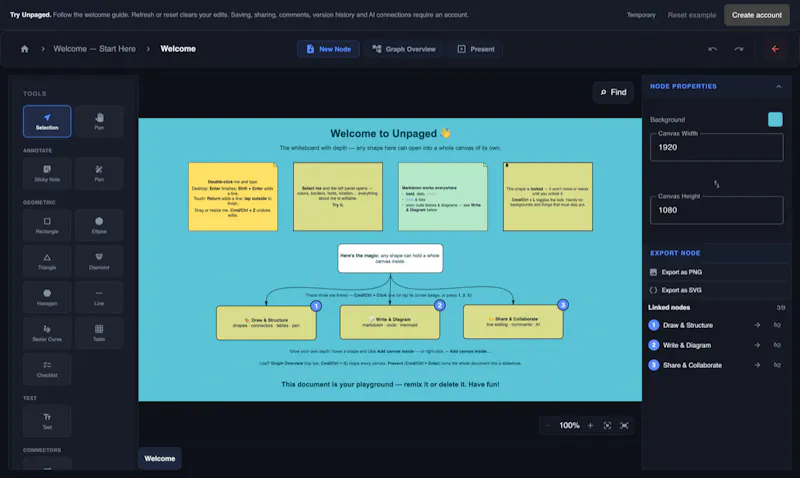800x478 pixels.
Task: Unlink the Write & Diagram node
Action: coord(777,345)
